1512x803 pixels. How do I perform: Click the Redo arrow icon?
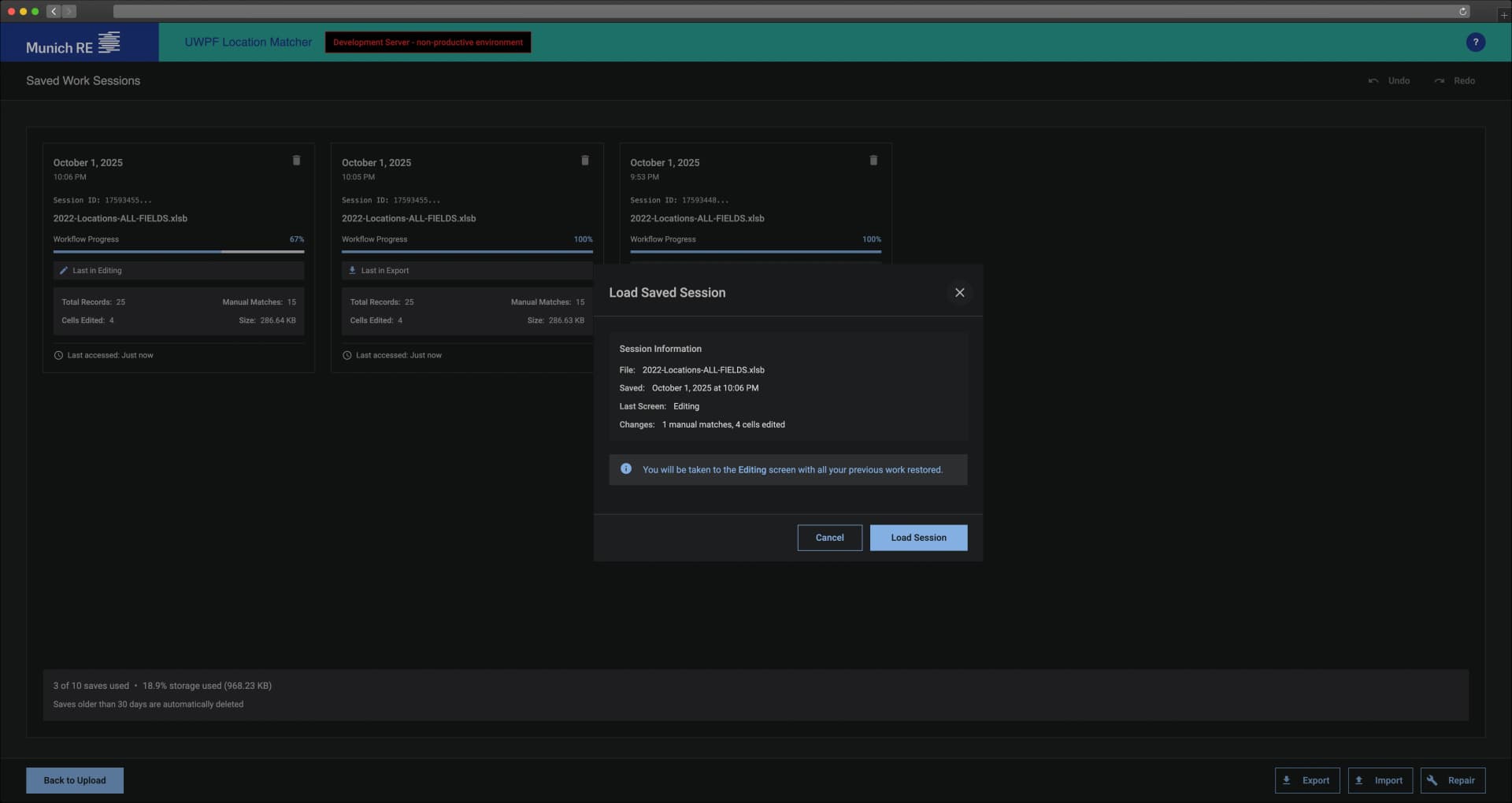pyautogui.click(x=1440, y=81)
